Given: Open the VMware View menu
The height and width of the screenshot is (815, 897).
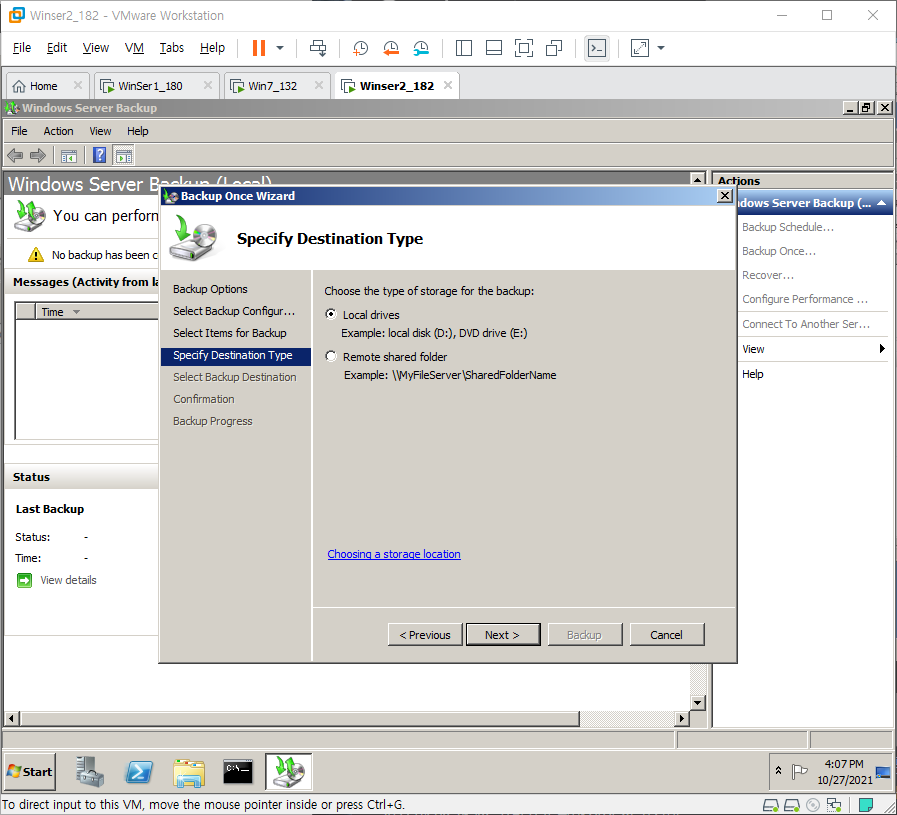Looking at the screenshot, I should click(96, 47).
